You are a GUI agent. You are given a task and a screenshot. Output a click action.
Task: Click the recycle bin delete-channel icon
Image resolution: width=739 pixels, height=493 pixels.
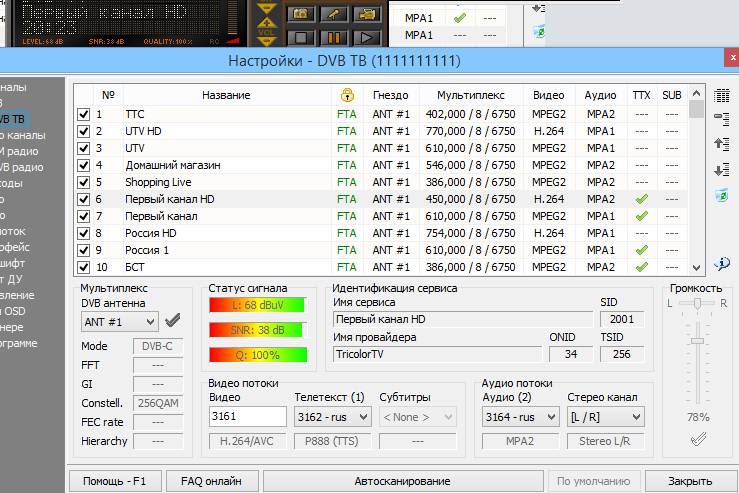pyautogui.click(x=722, y=194)
